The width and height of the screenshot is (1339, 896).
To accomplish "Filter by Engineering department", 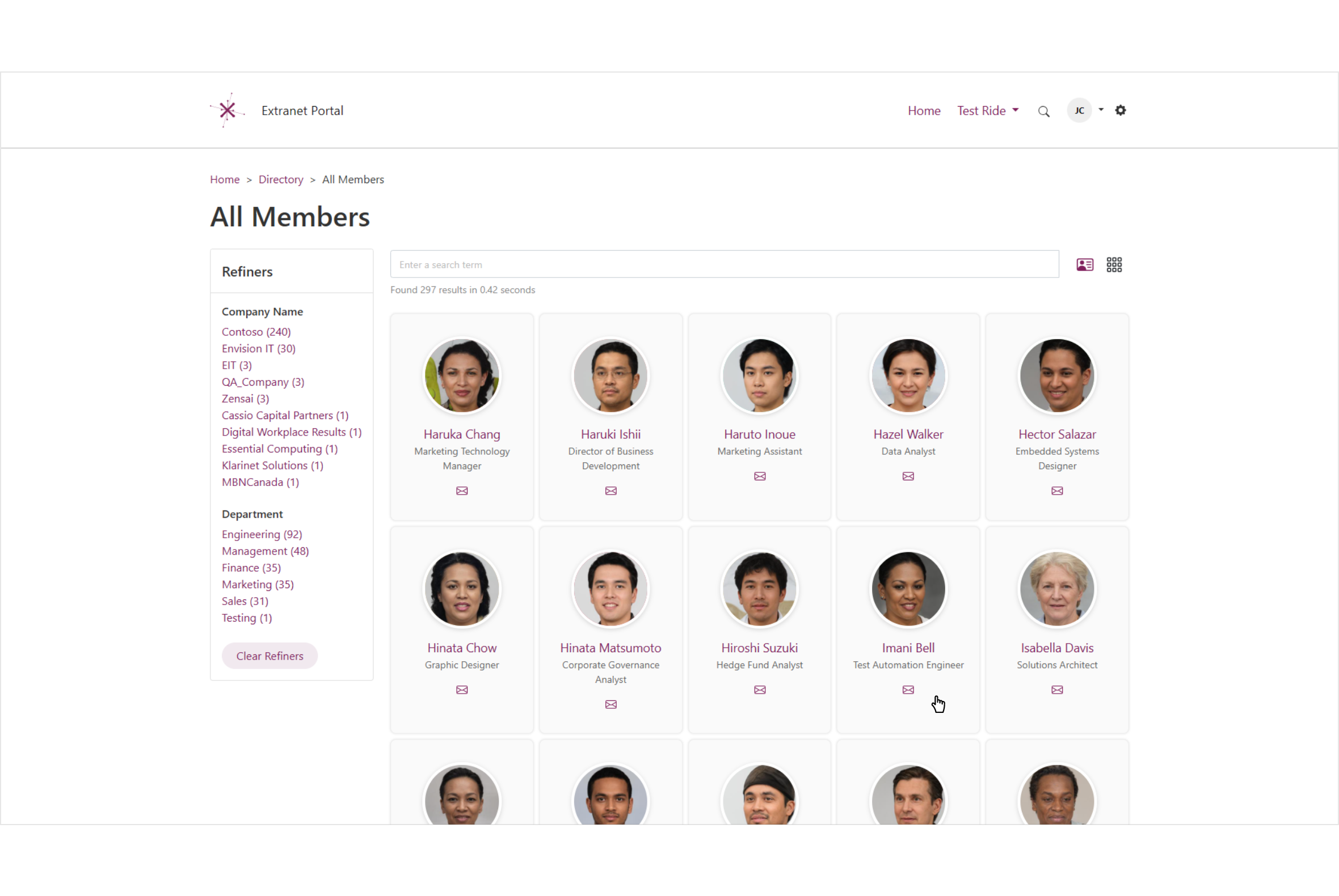I will click(262, 534).
